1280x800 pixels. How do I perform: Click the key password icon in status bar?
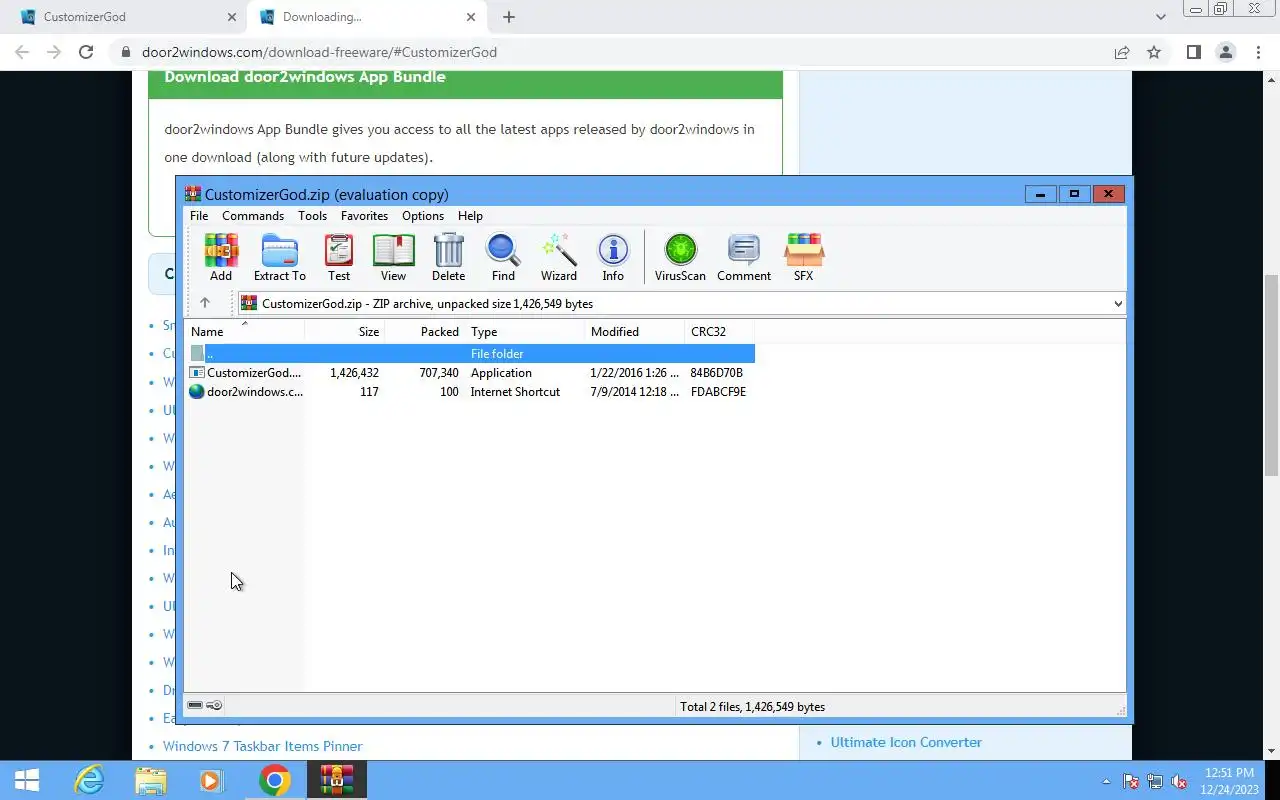(x=214, y=706)
